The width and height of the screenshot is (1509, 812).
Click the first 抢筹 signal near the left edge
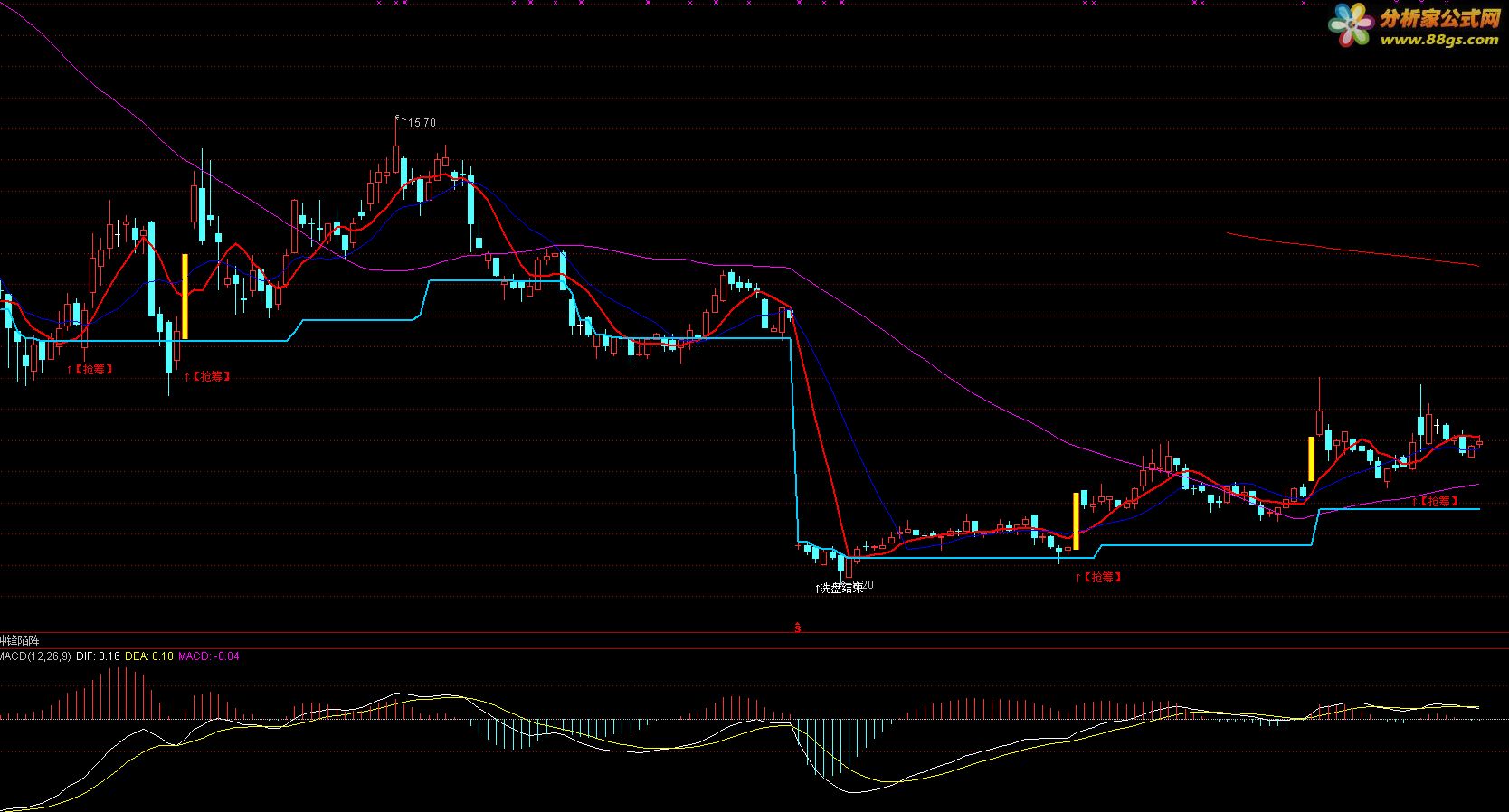pyautogui.click(x=90, y=369)
